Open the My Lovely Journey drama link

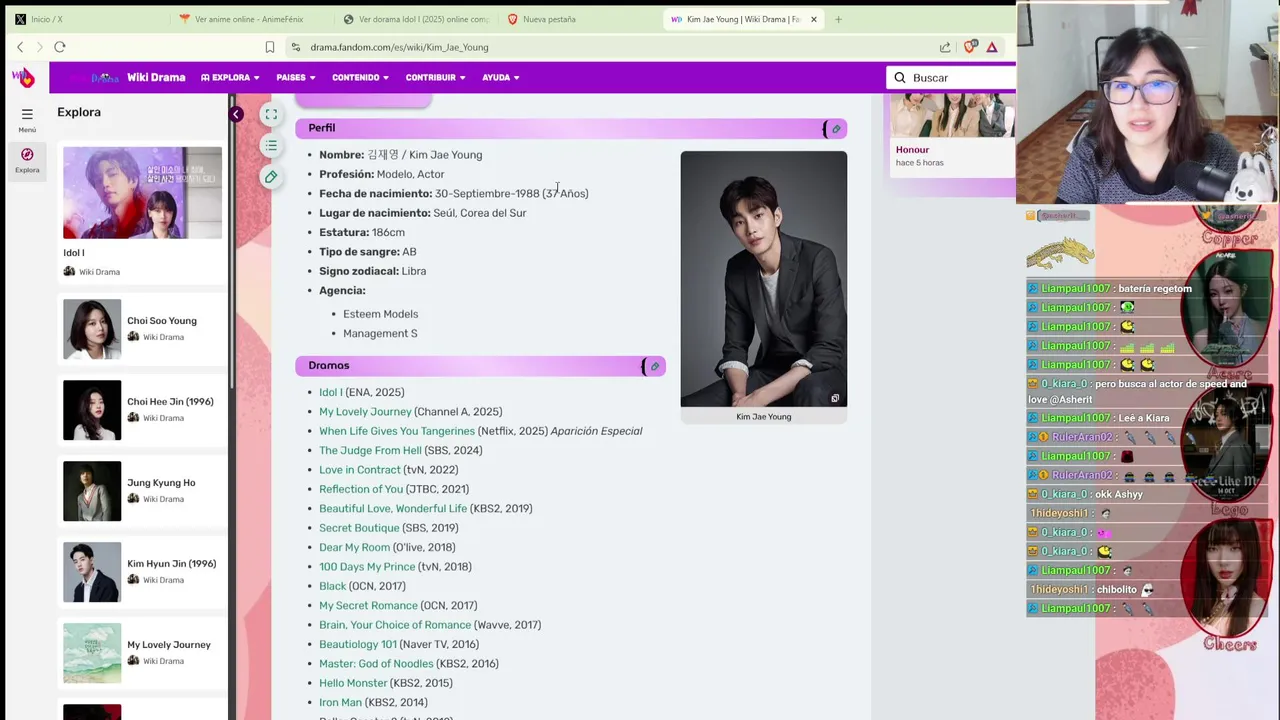(x=365, y=412)
